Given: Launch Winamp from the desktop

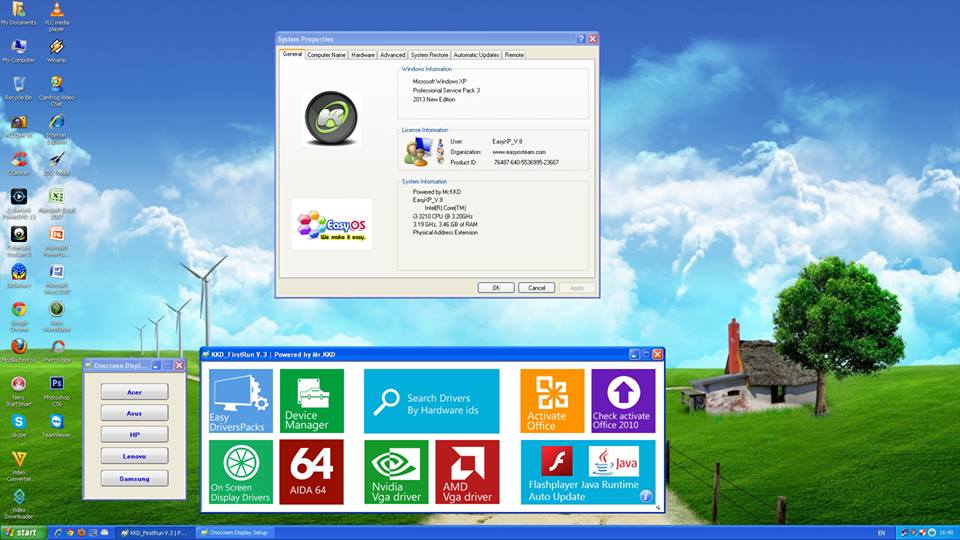Looking at the screenshot, I should click(x=56, y=51).
